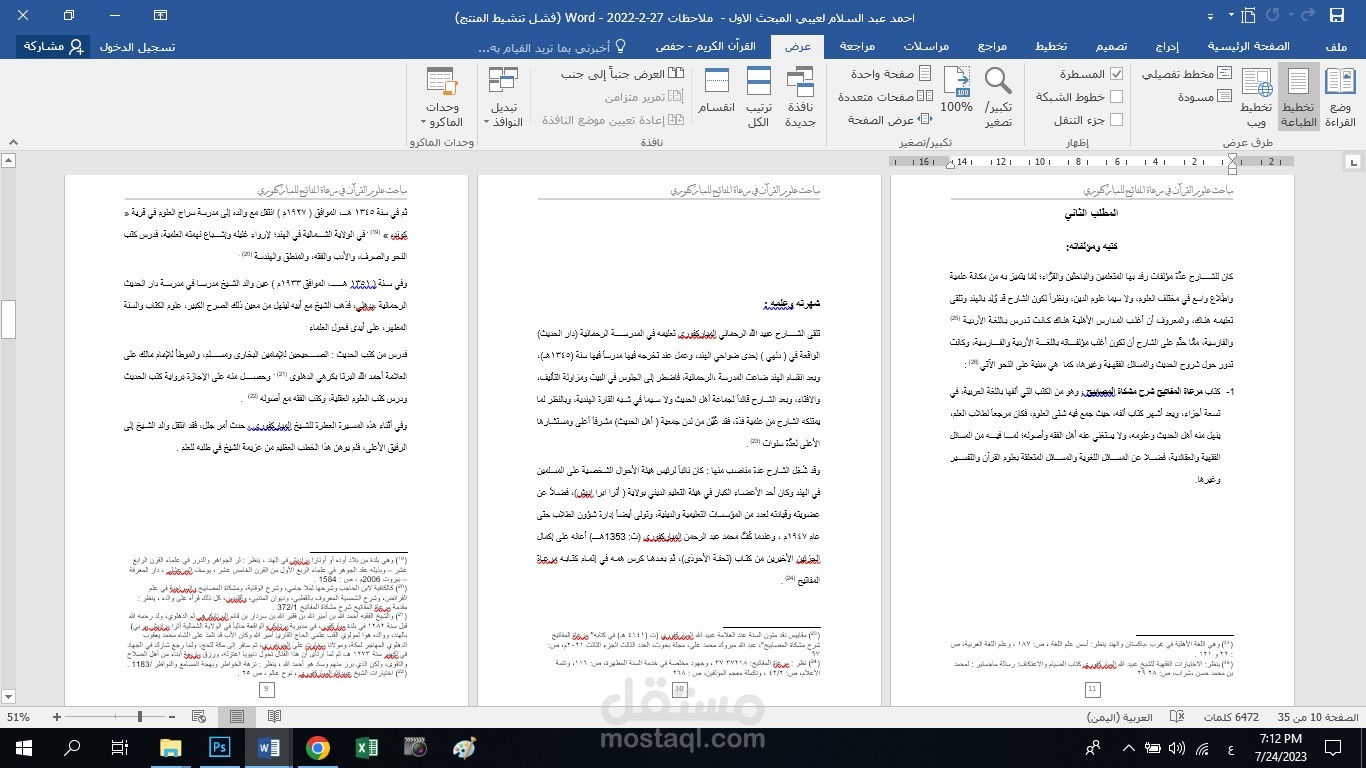
Task: Open Excel from the taskbar
Action: [367, 747]
